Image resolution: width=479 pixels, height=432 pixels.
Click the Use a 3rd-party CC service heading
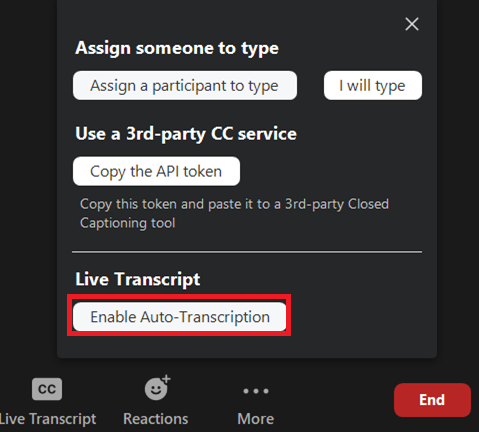point(186,134)
